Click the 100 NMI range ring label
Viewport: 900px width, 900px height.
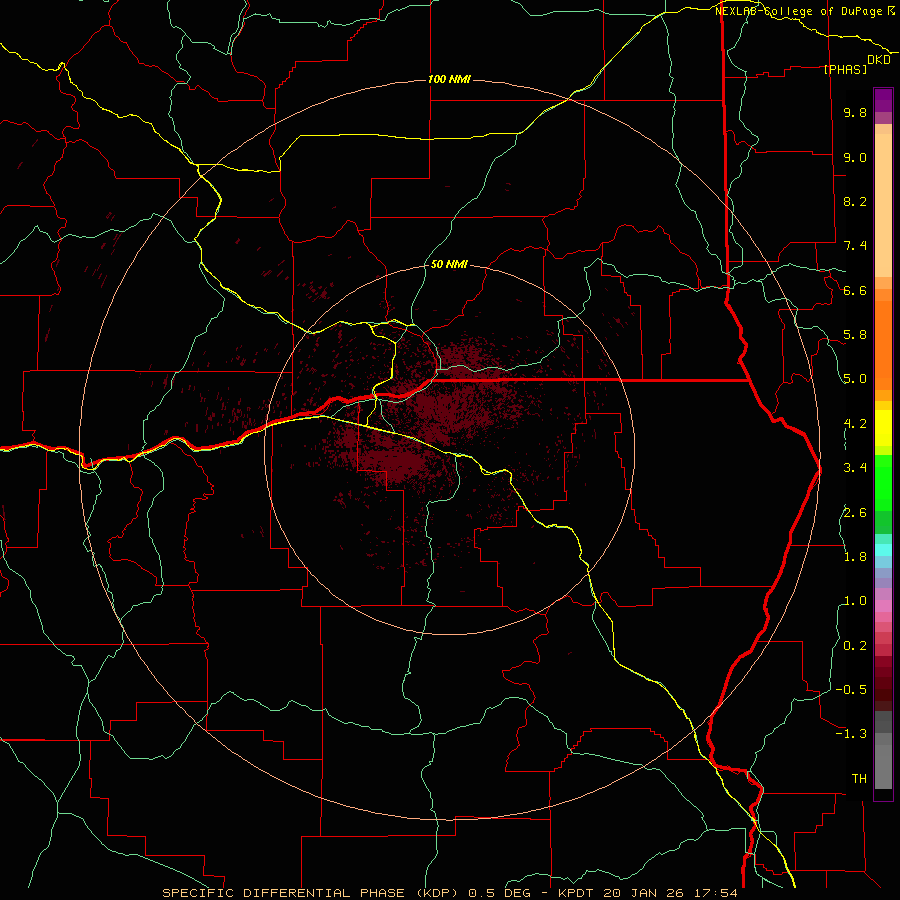click(x=449, y=79)
